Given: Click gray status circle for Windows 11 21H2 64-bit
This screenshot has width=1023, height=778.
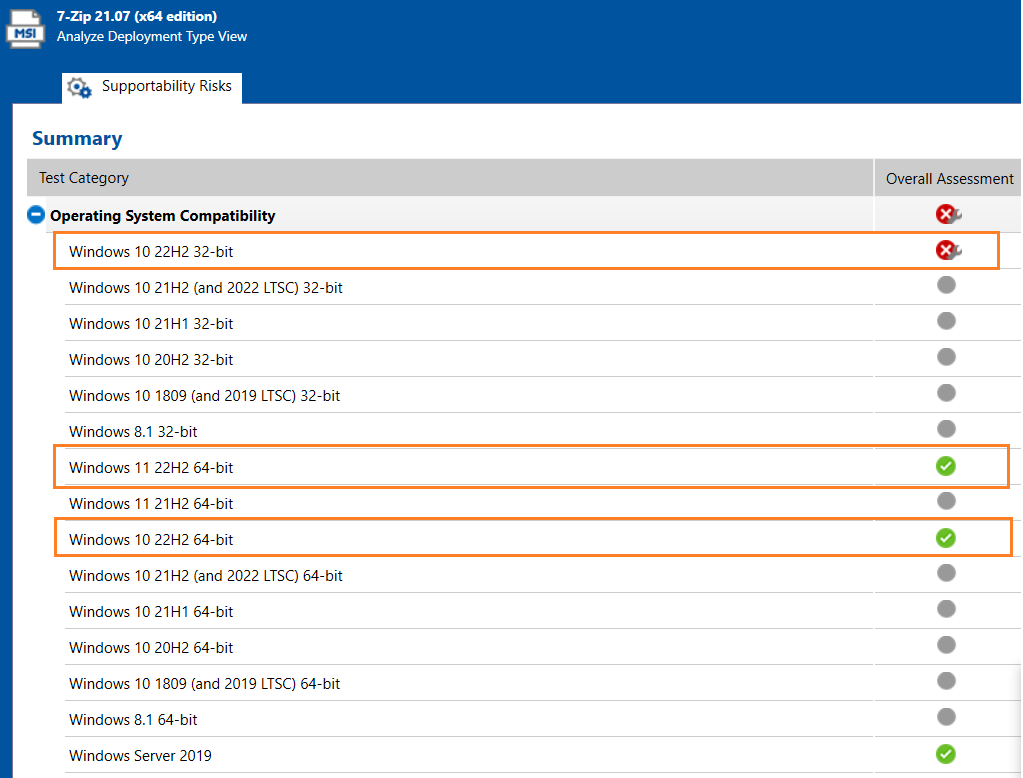Looking at the screenshot, I should (x=946, y=501).
